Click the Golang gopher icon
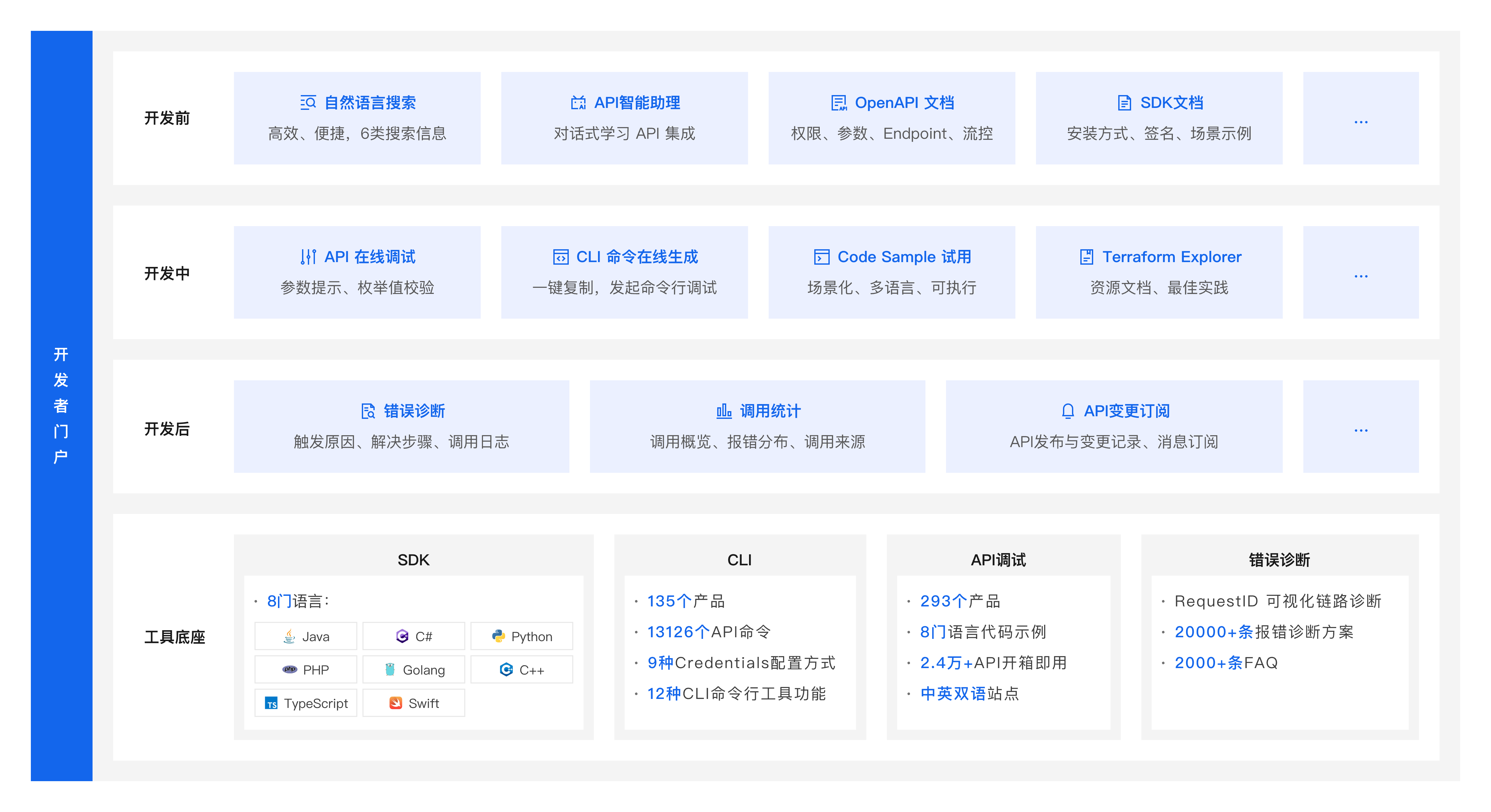The height and width of the screenshot is (812, 1491). [390, 670]
